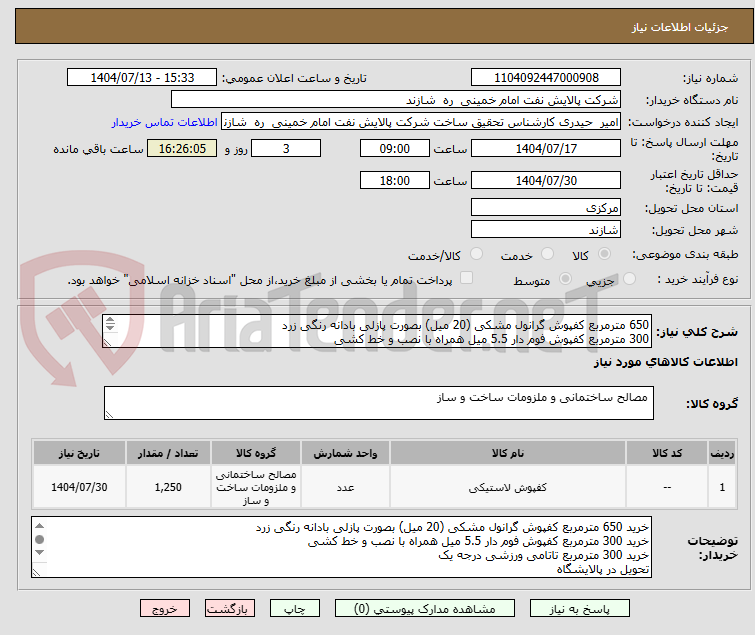The image size is (755, 635).
Task: Click the شماره نیاز field 1104092447000908
Action: coord(546,78)
